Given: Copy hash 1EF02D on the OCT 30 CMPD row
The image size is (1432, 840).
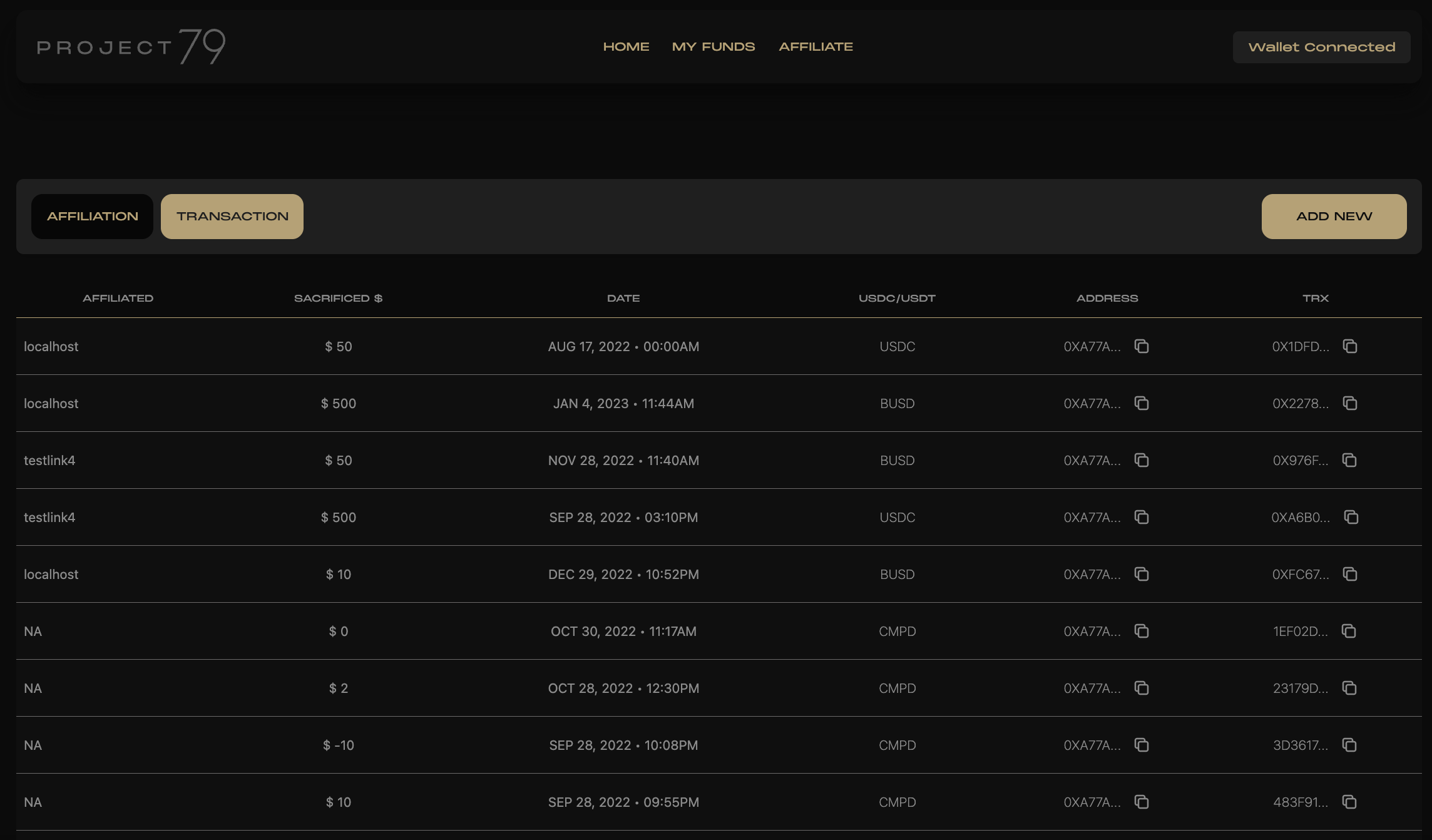Looking at the screenshot, I should pos(1351,631).
